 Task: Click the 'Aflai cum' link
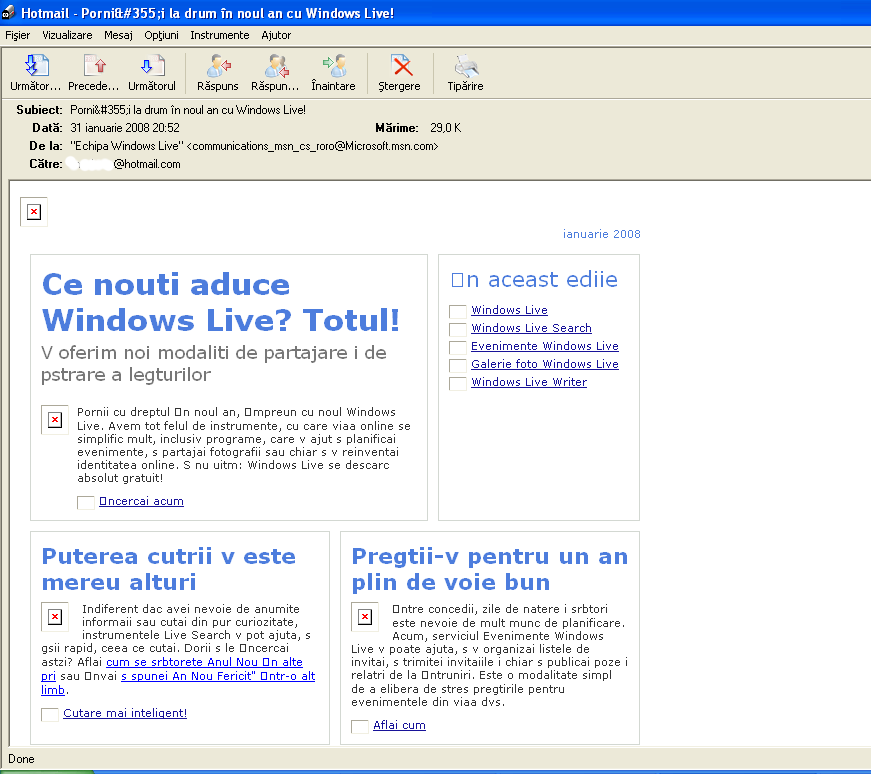click(x=399, y=725)
